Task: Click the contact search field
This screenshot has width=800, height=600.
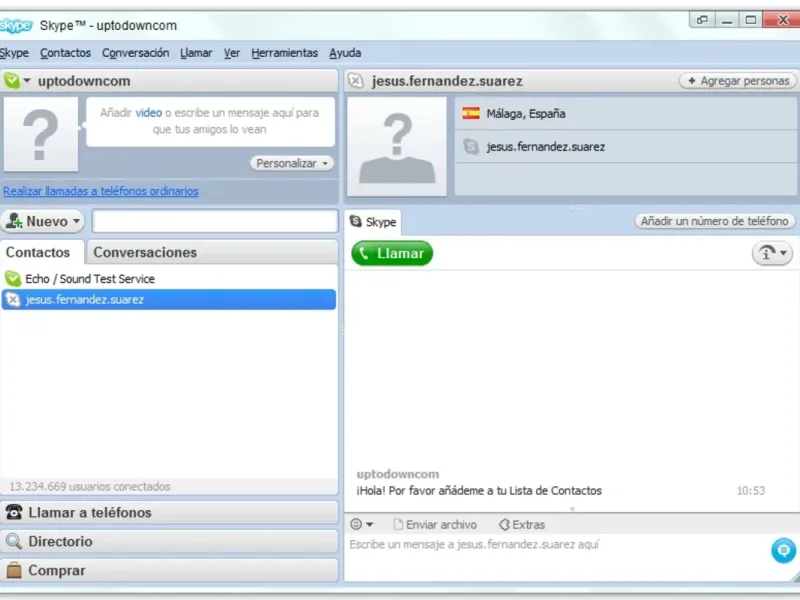Action: coord(215,221)
